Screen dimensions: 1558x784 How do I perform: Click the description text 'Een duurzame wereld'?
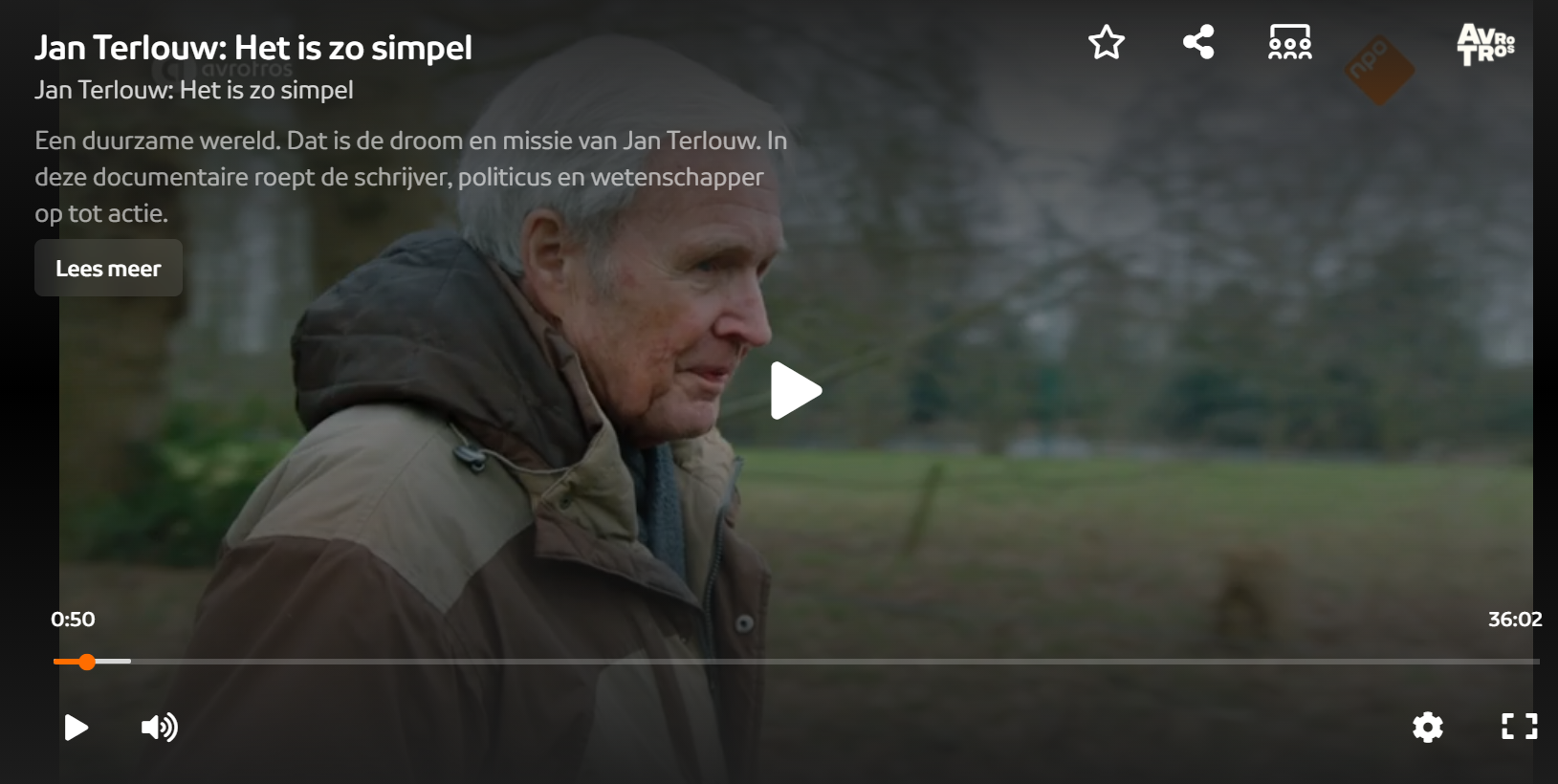tap(158, 141)
